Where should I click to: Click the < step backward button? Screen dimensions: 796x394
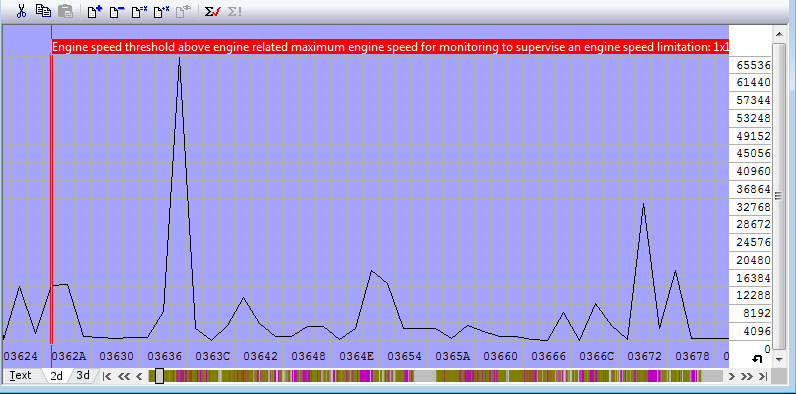pyautogui.click(x=139, y=376)
